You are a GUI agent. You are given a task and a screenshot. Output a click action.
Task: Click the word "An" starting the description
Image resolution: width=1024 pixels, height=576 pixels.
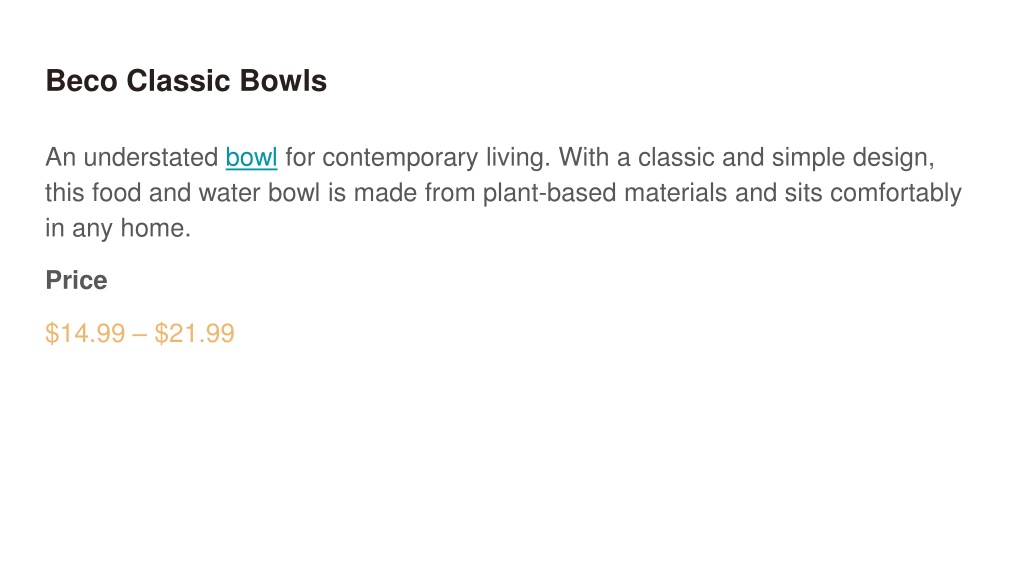61,157
